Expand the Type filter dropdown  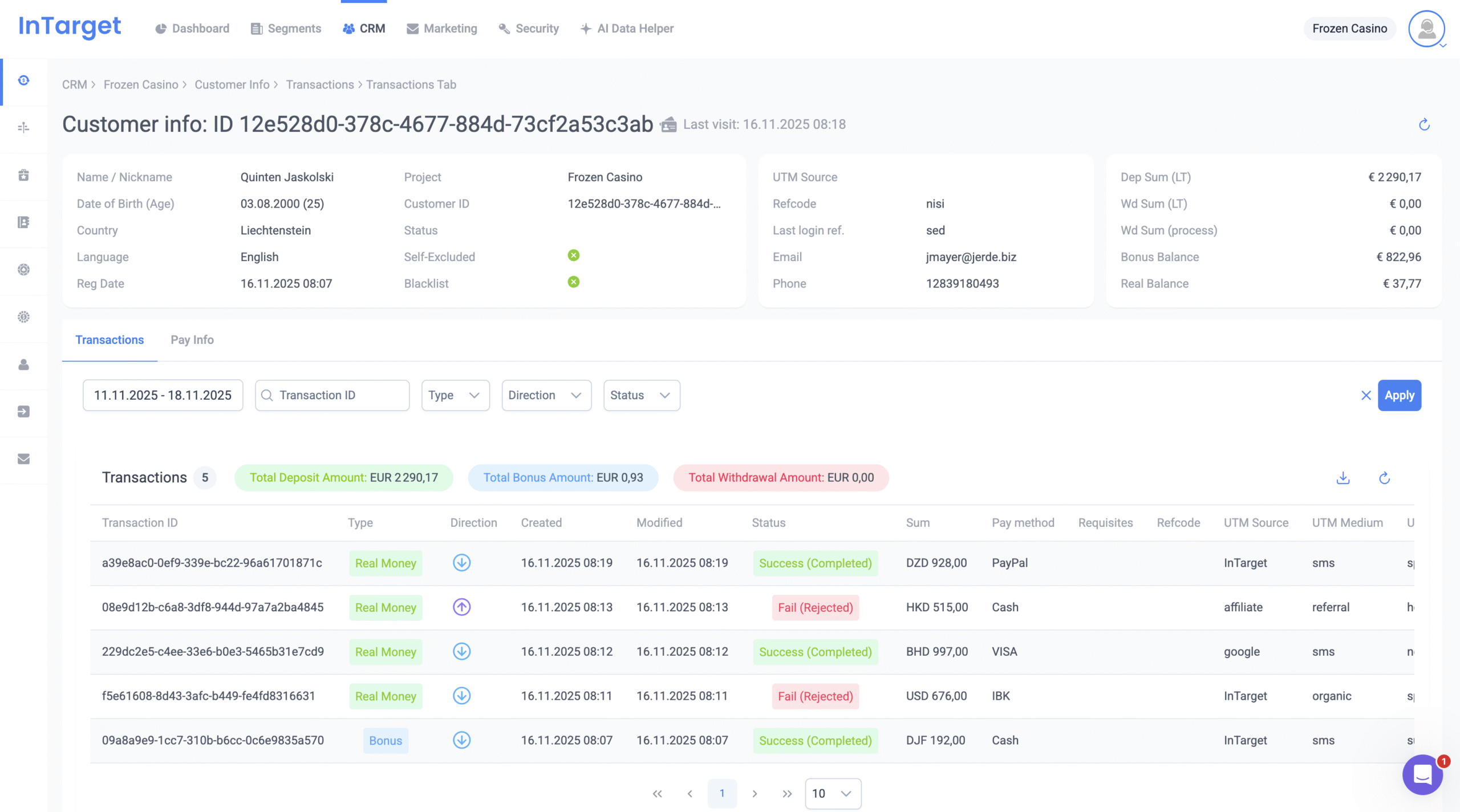[455, 395]
